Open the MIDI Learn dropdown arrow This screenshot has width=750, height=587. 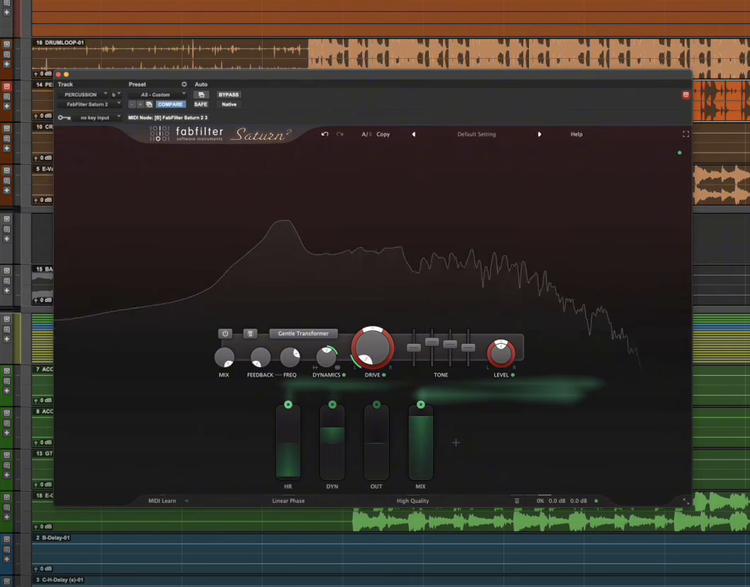[187, 501]
